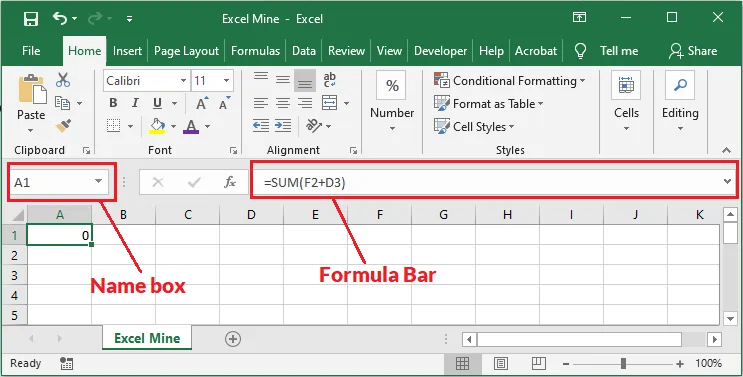Switch to the Insert tab

(x=127, y=51)
